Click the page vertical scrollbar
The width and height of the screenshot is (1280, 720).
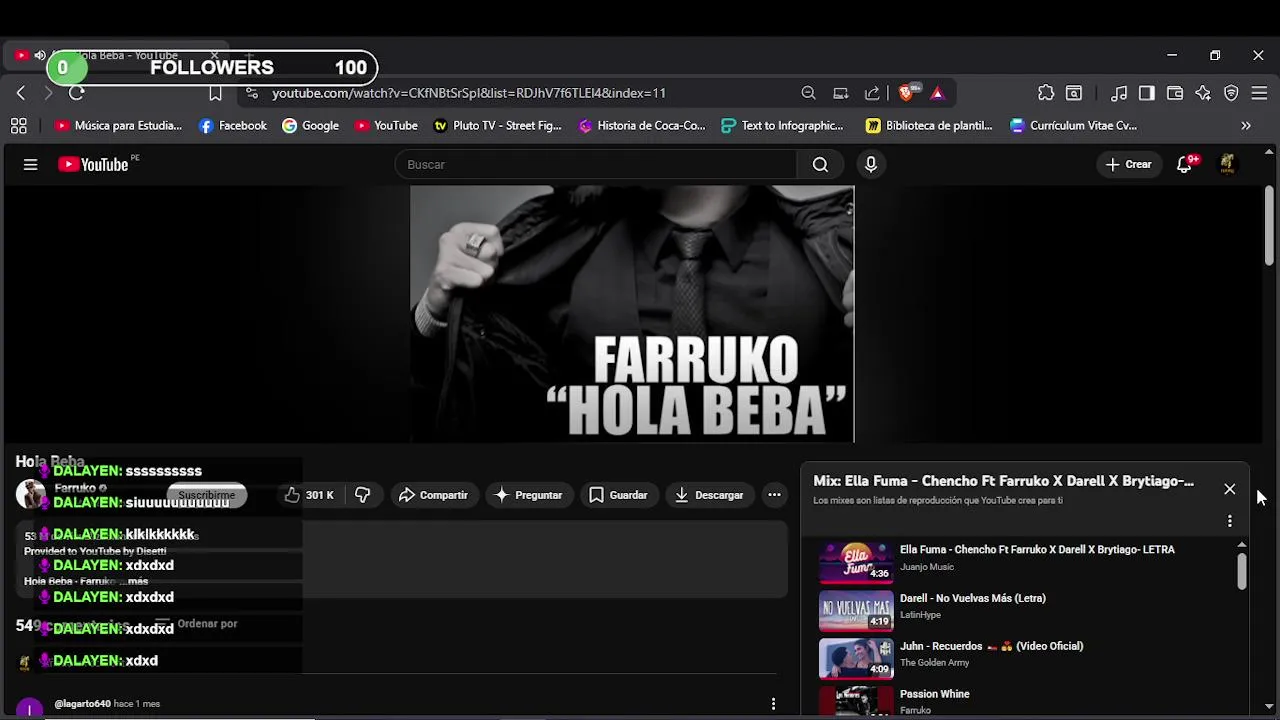coord(1270,225)
